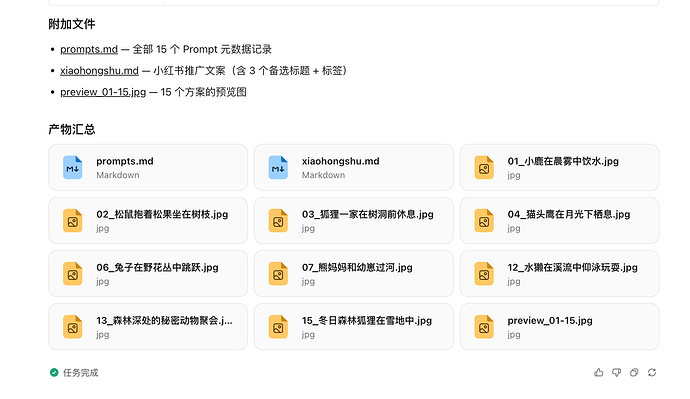Open the xiaohongshu.md link in attachments list
Image resolution: width=690 pixels, height=399 pixels.
(x=99, y=70)
